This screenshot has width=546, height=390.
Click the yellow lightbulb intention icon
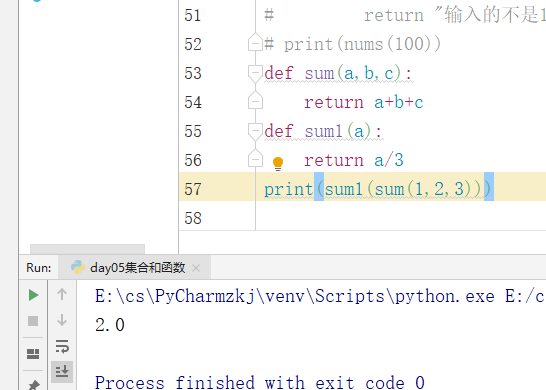[278, 163]
